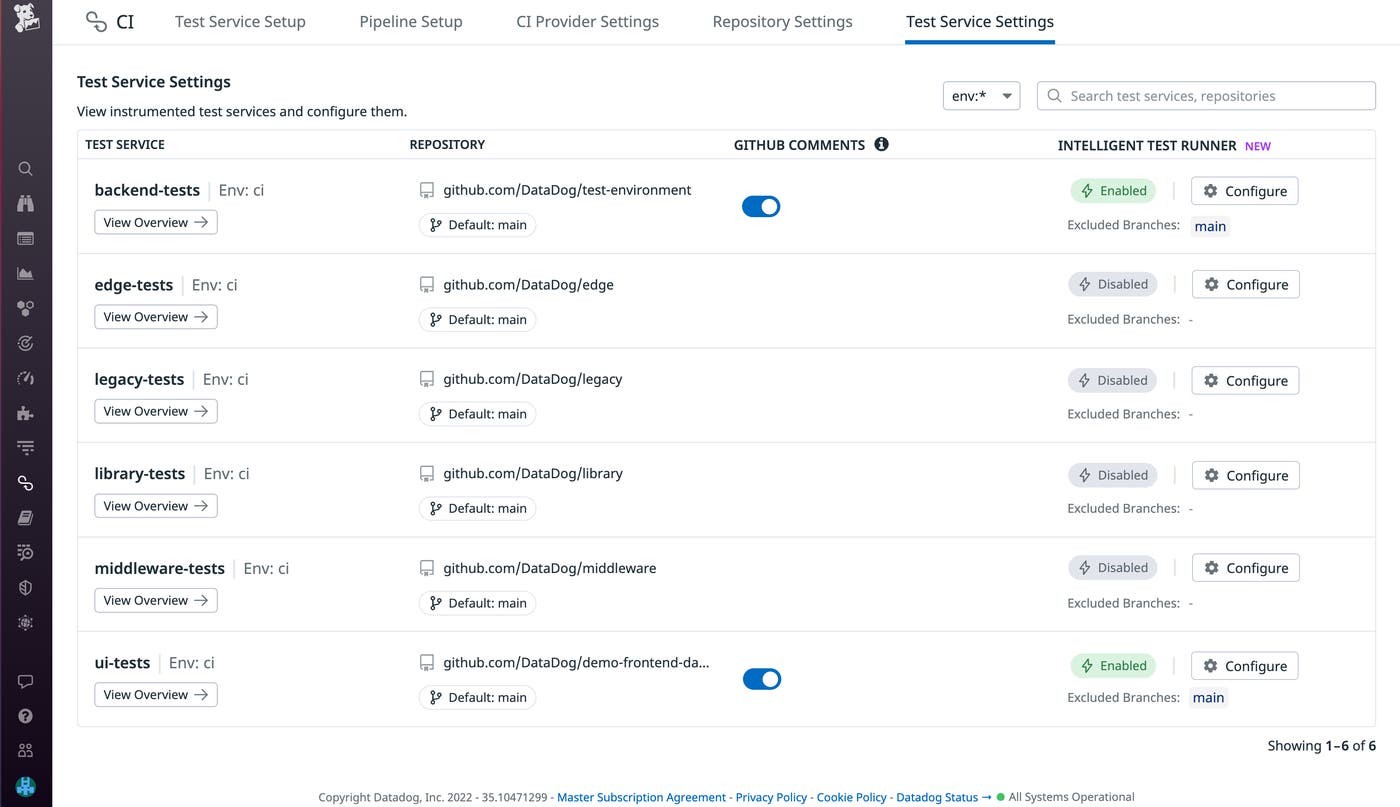
Task: Open the binoculars icon in the sidebar
Action: click(26, 204)
